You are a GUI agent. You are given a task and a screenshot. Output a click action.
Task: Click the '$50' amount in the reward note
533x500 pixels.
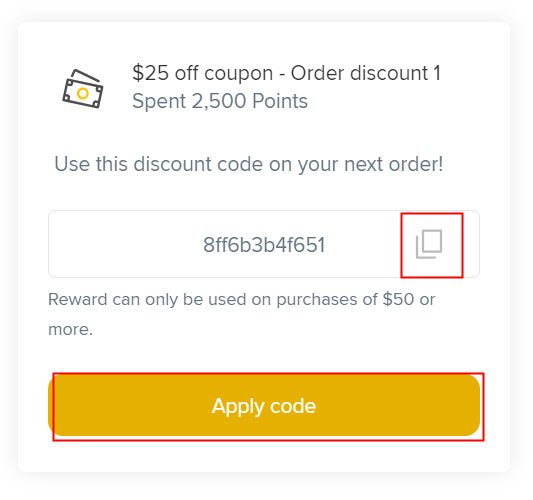click(x=398, y=299)
